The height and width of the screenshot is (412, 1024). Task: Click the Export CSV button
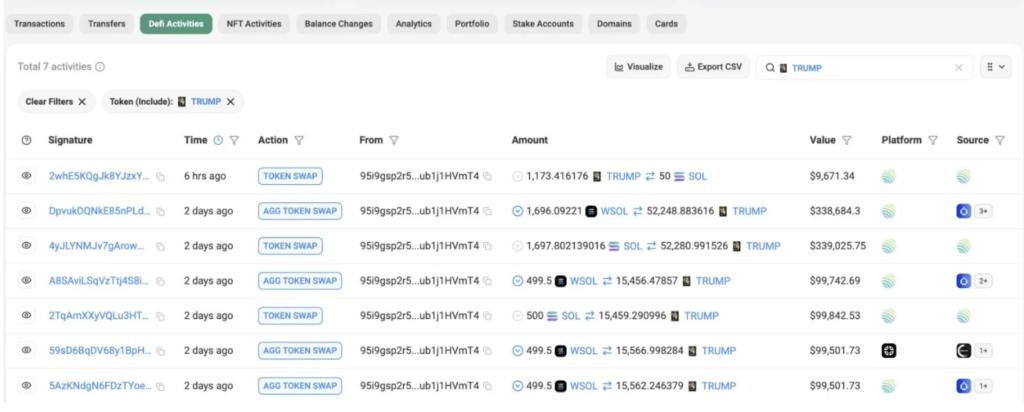[713, 67]
